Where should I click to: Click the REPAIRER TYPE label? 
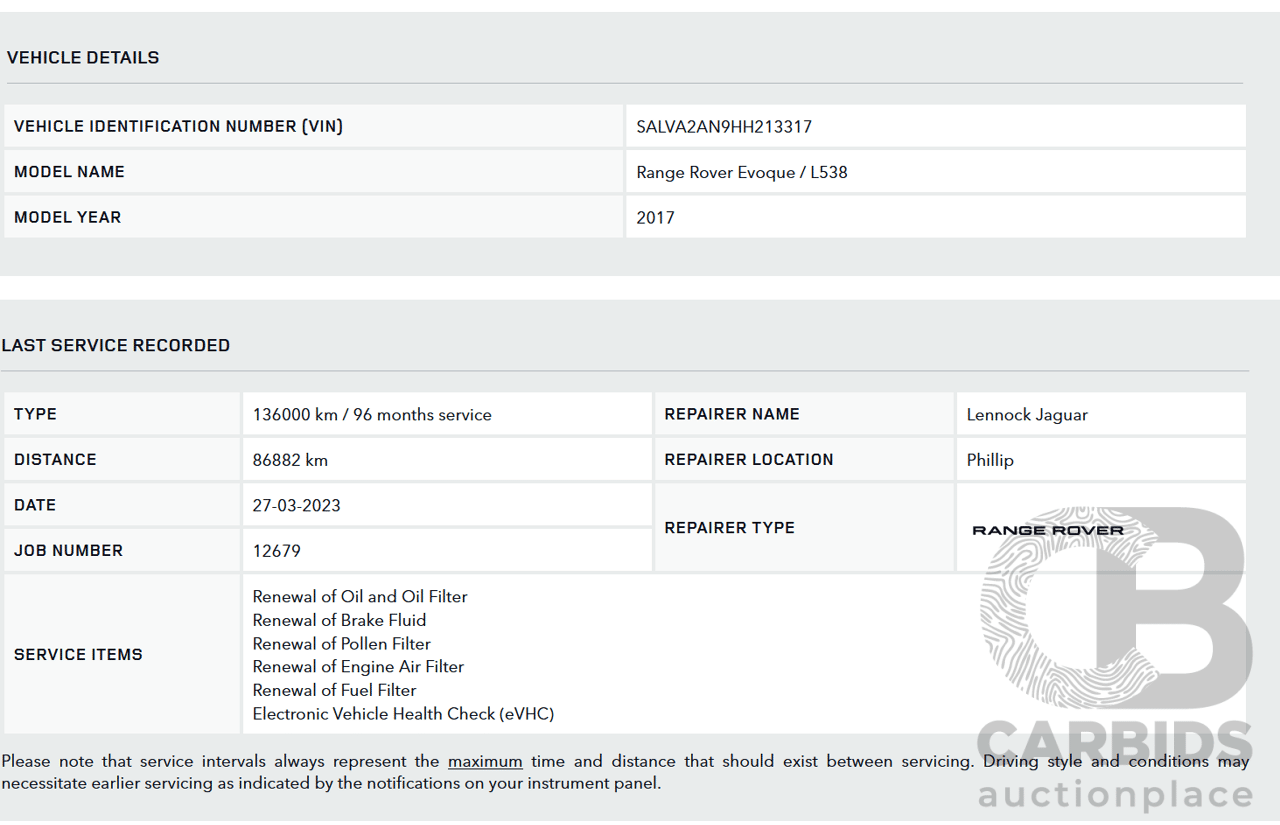tap(729, 527)
